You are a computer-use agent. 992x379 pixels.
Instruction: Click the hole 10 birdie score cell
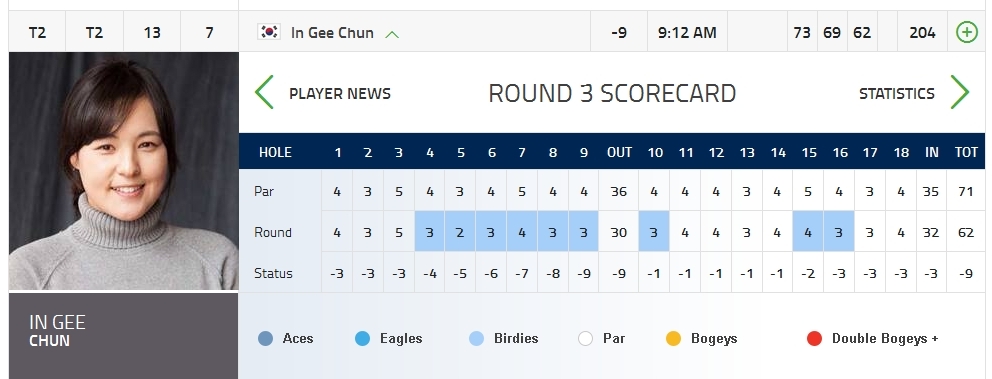654,232
